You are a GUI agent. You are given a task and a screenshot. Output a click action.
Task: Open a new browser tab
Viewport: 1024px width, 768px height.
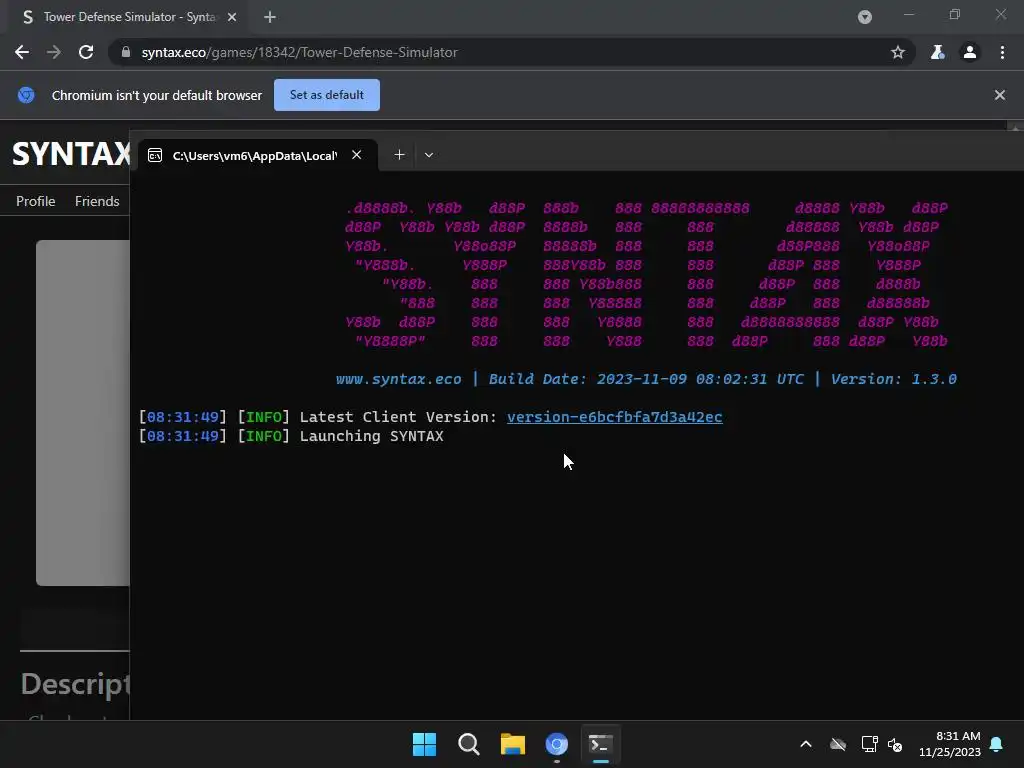point(270,17)
